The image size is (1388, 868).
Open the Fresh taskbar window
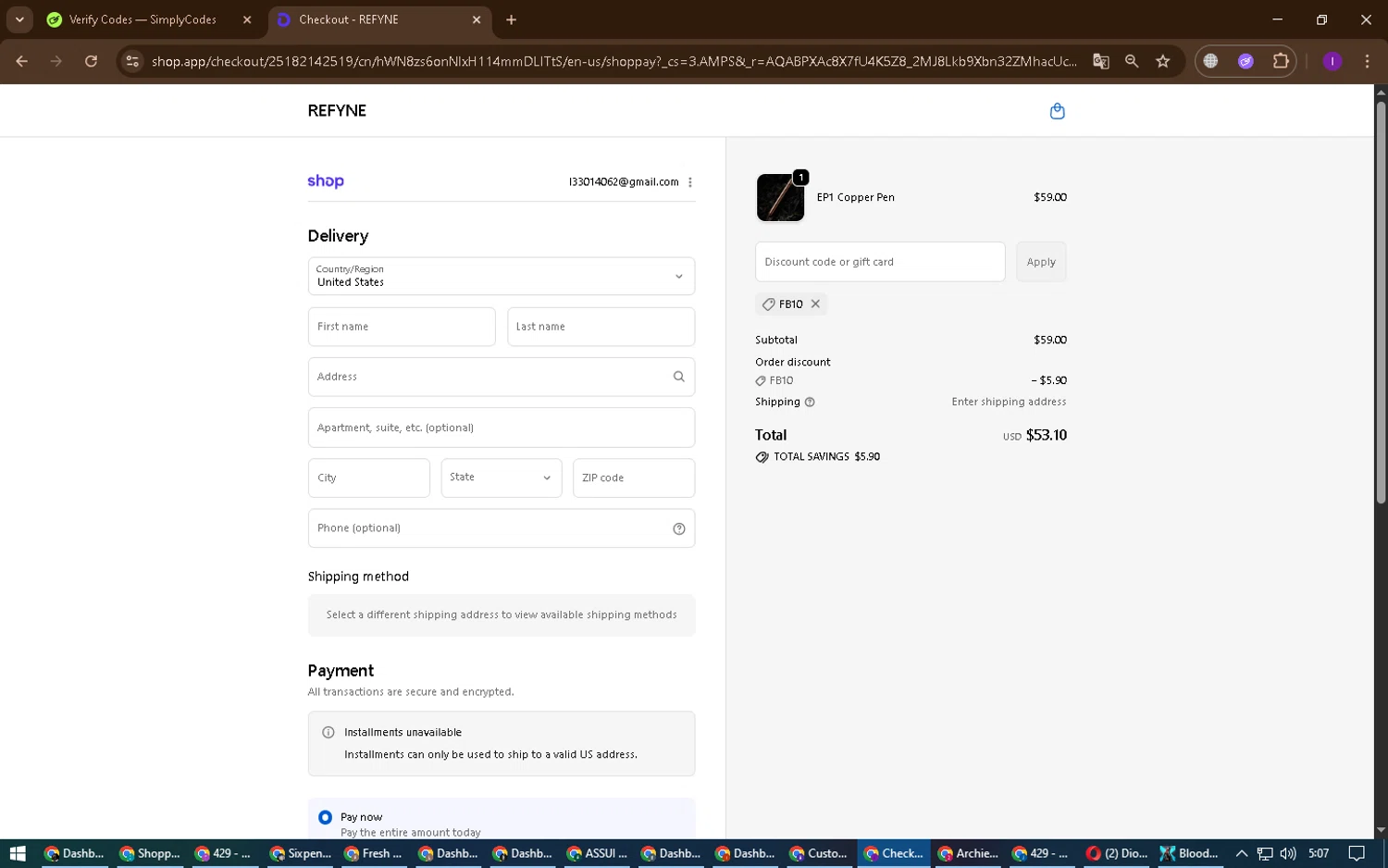tap(374, 853)
